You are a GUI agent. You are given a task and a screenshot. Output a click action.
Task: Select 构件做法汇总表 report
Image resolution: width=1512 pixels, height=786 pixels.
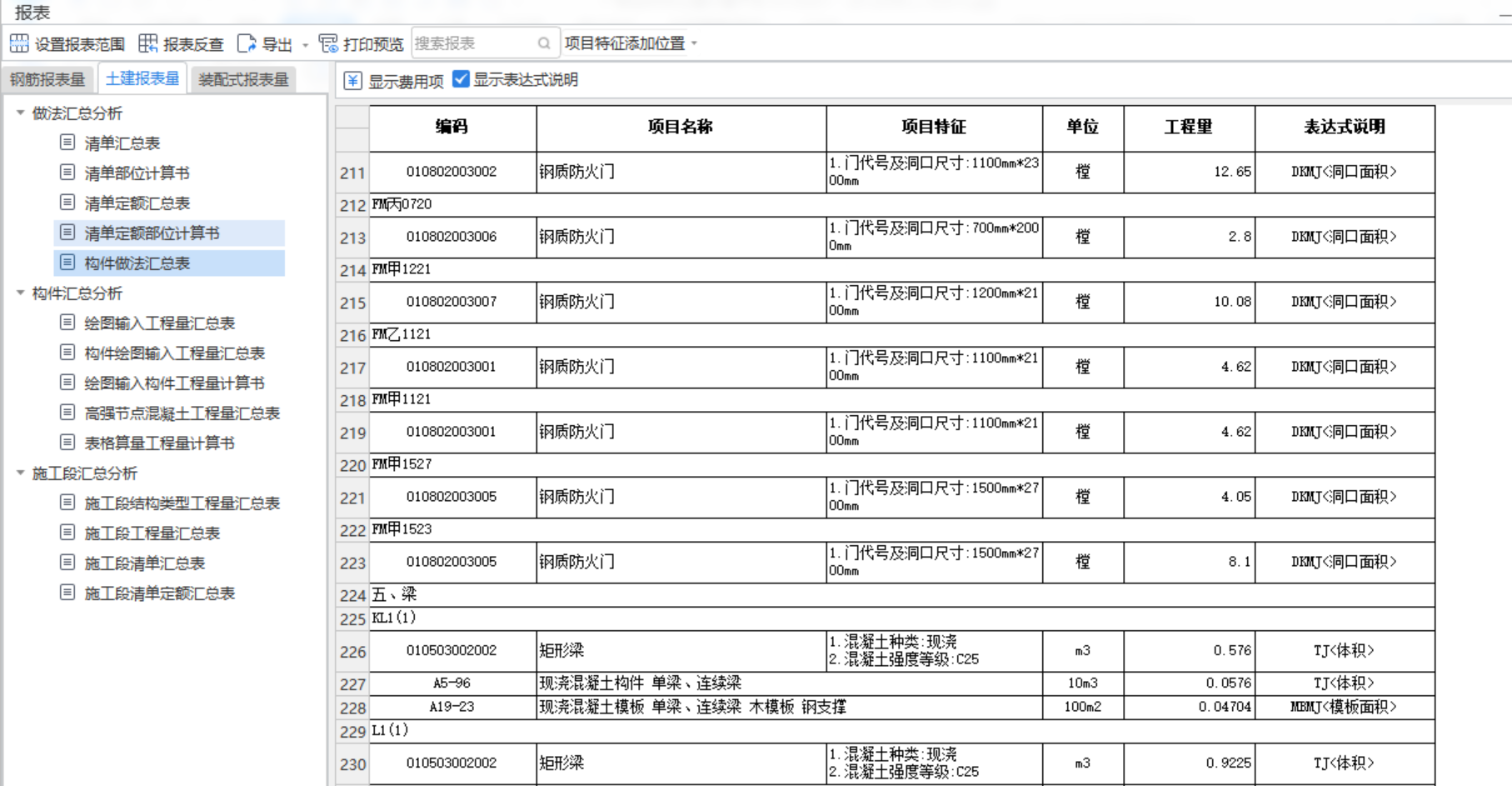[x=137, y=263]
